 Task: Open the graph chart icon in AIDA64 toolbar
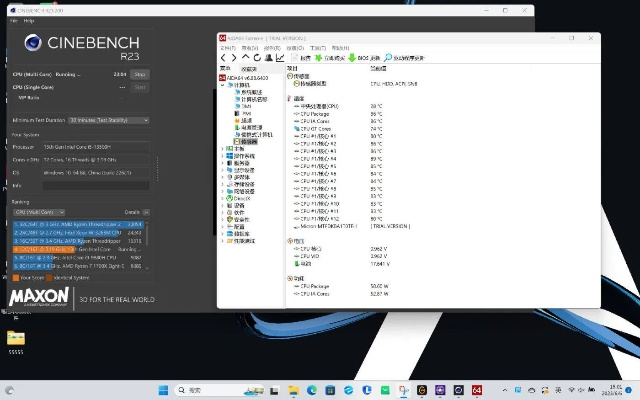point(280,58)
